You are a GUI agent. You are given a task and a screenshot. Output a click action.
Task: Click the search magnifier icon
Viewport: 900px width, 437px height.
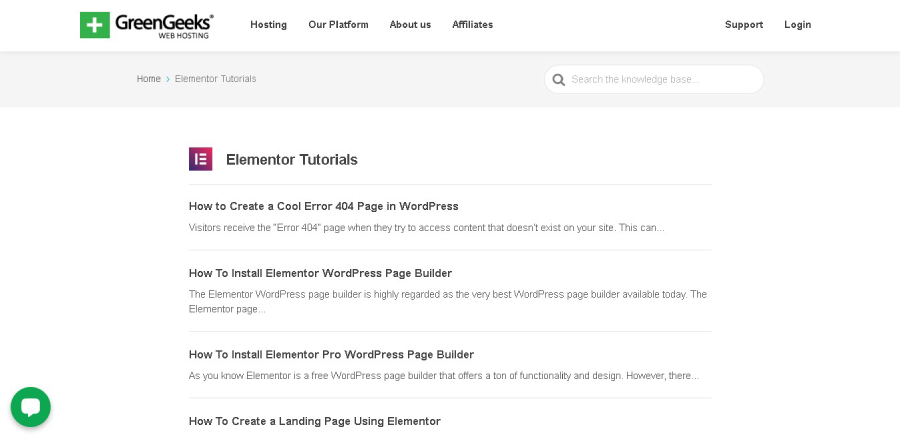pos(558,79)
